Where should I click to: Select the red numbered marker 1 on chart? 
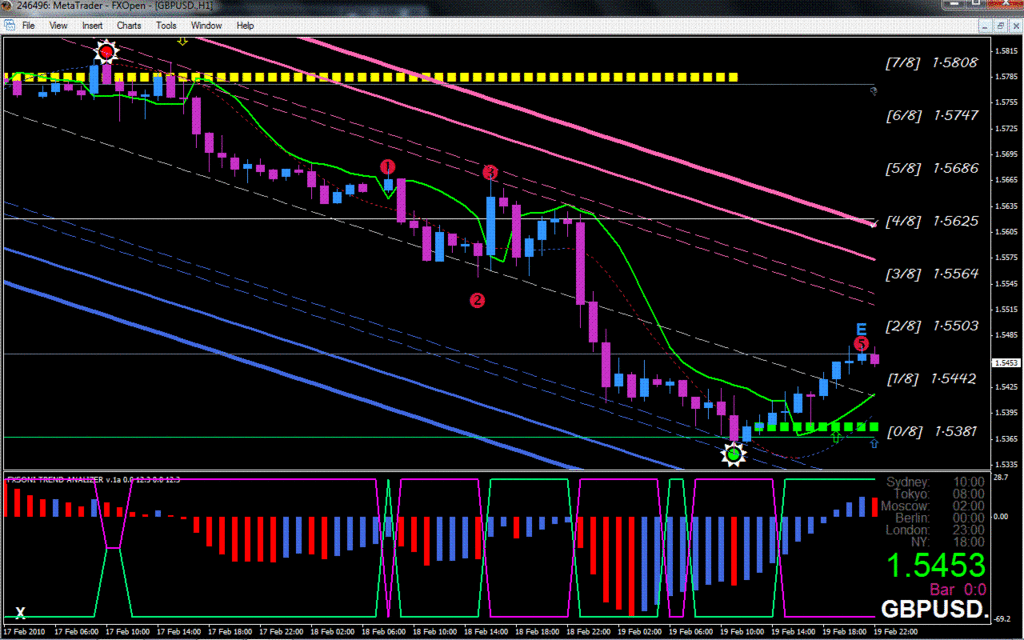click(389, 166)
